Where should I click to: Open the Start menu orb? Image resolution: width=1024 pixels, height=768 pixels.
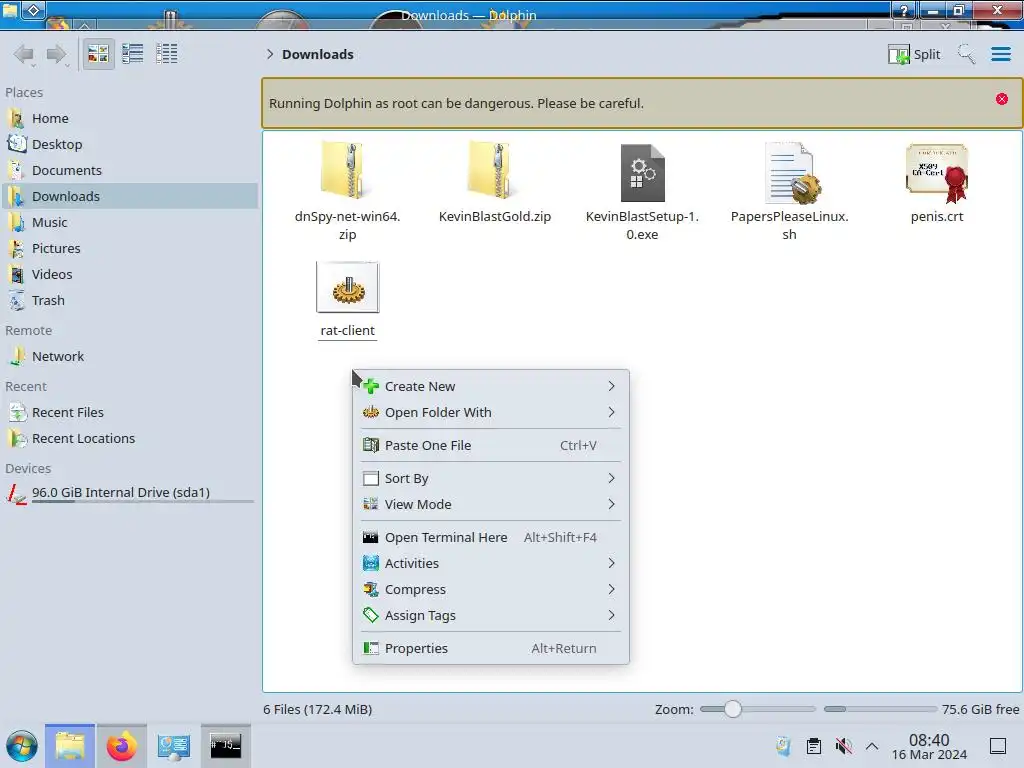(22, 746)
